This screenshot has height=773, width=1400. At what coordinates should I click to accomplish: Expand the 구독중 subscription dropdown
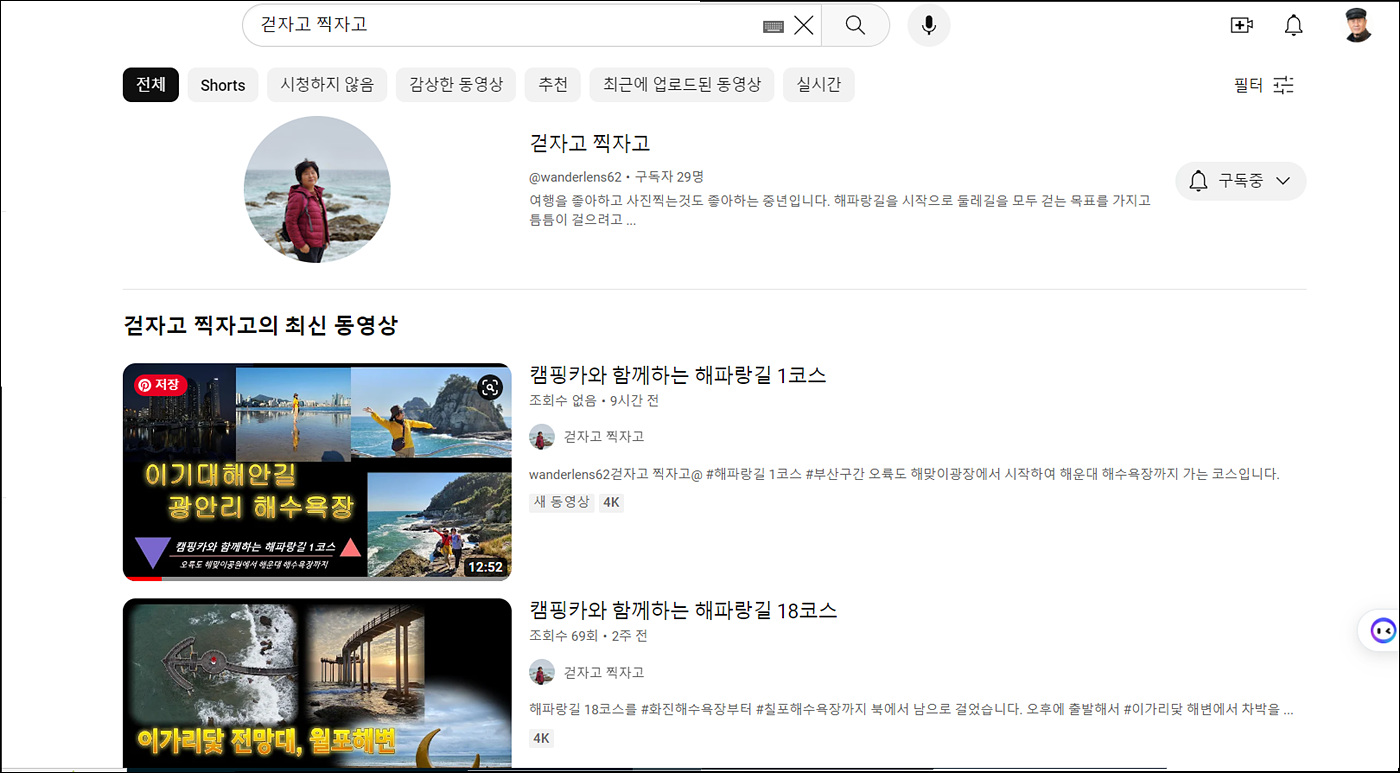tap(1240, 181)
